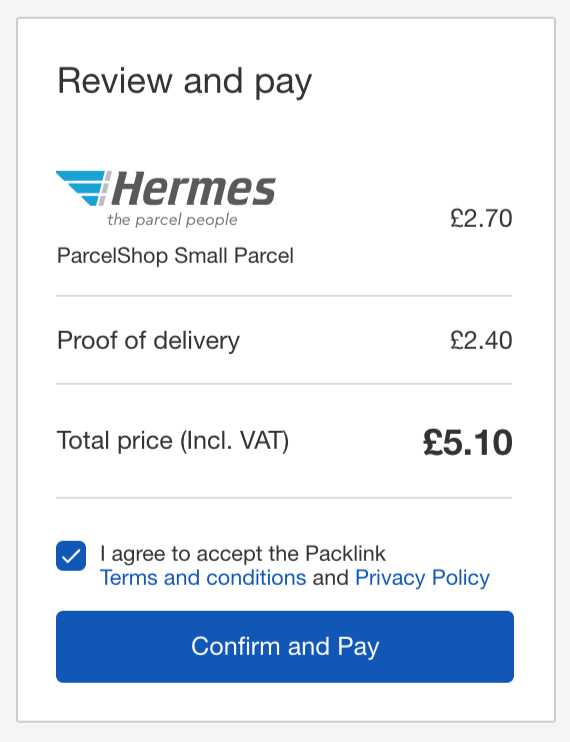Untick the Packlink terms agreement checkbox
The image size is (570, 742).
pyautogui.click(x=71, y=556)
